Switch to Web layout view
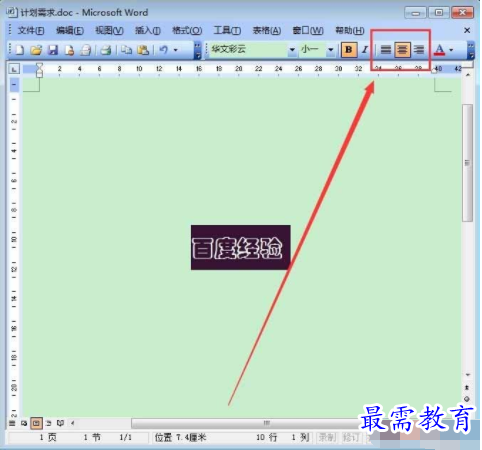 click(x=24, y=423)
